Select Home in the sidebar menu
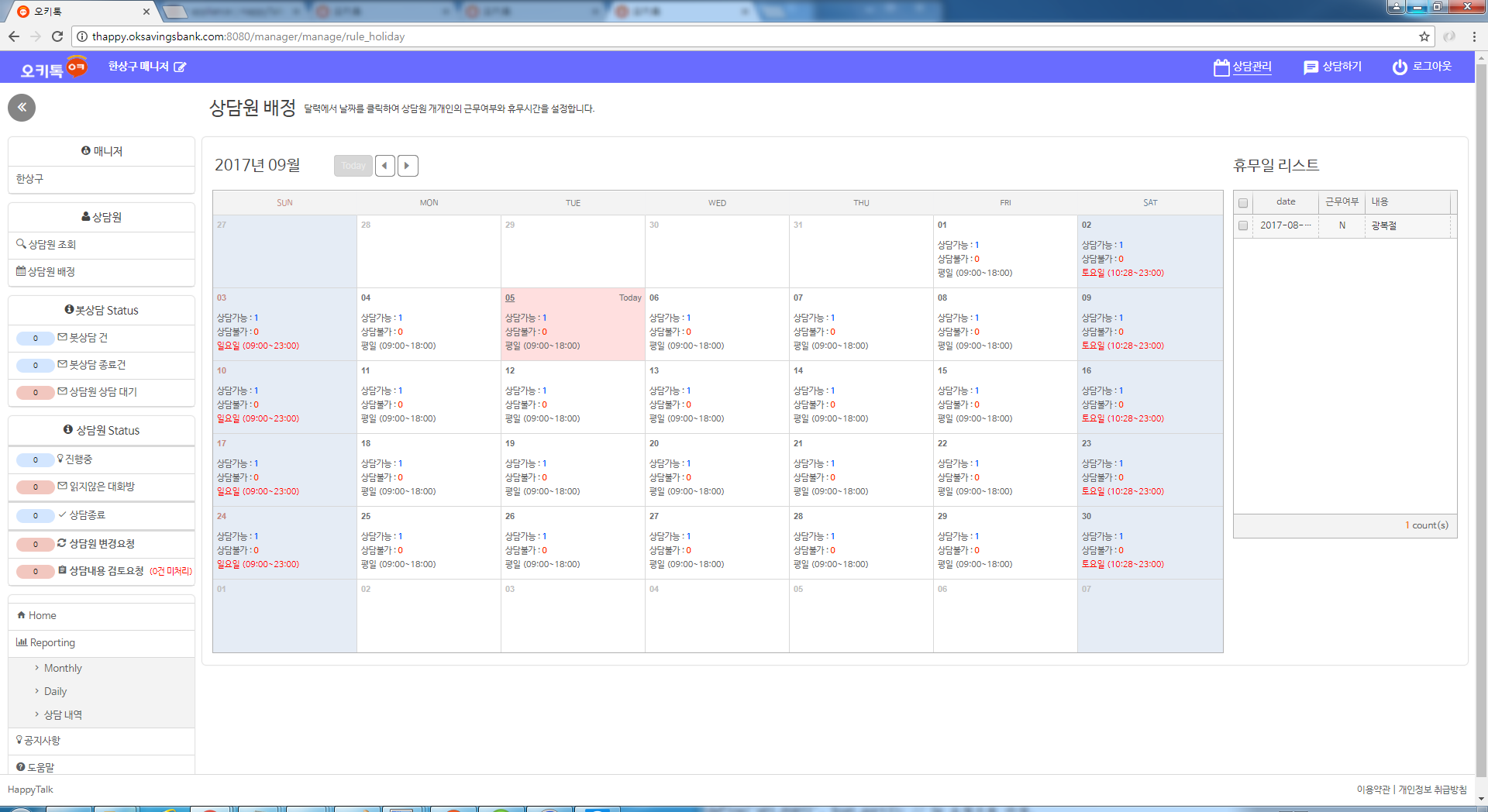Viewport: 1488px width, 812px height. point(42,615)
